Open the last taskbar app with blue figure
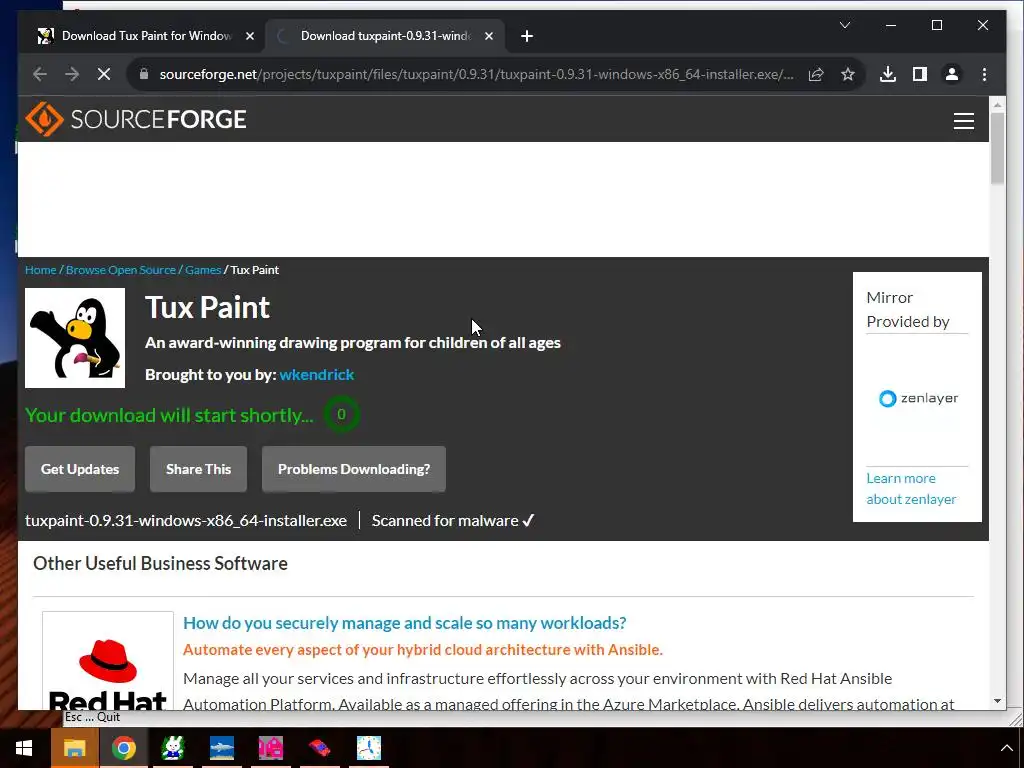 [368, 748]
